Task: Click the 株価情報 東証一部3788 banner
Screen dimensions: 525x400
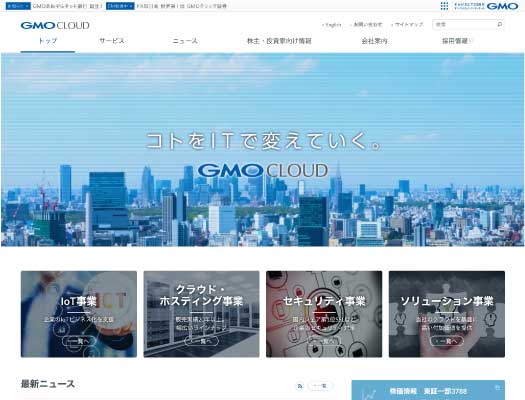Action: (x=428, y=390)
